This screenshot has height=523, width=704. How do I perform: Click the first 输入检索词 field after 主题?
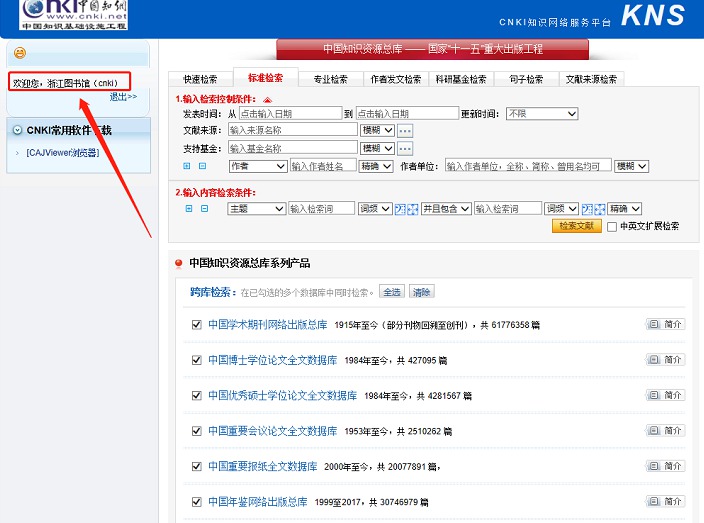tap(321, 209)
